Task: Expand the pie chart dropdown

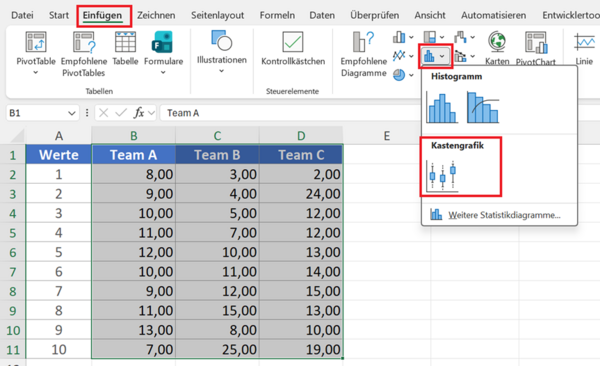Action: pos(411,75)
